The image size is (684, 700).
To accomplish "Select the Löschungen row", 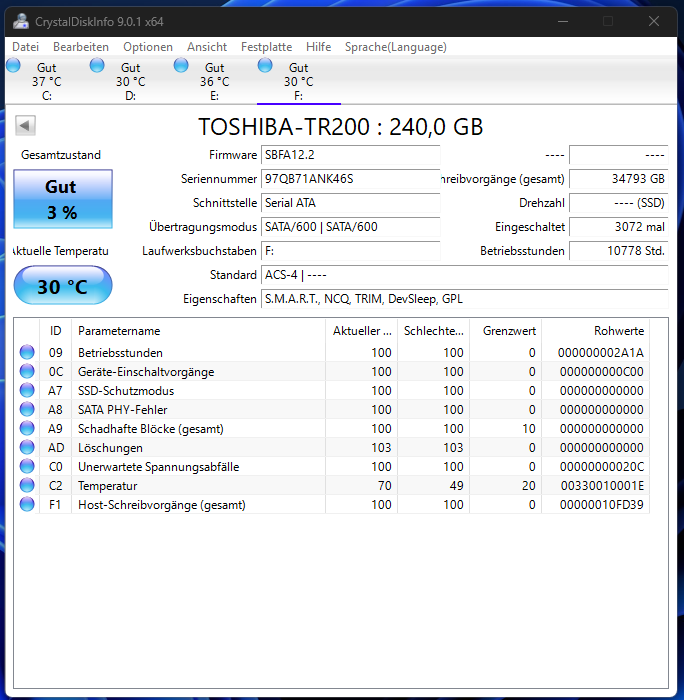I will pyautogui.click(x=331, y=447).
